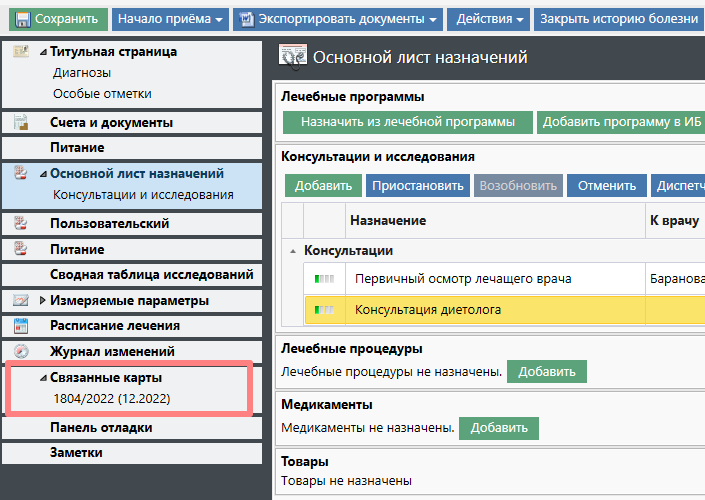Click the chart icon beside Измеряемые параметры
The image size is (705, 500).
(x=21, y=300)
